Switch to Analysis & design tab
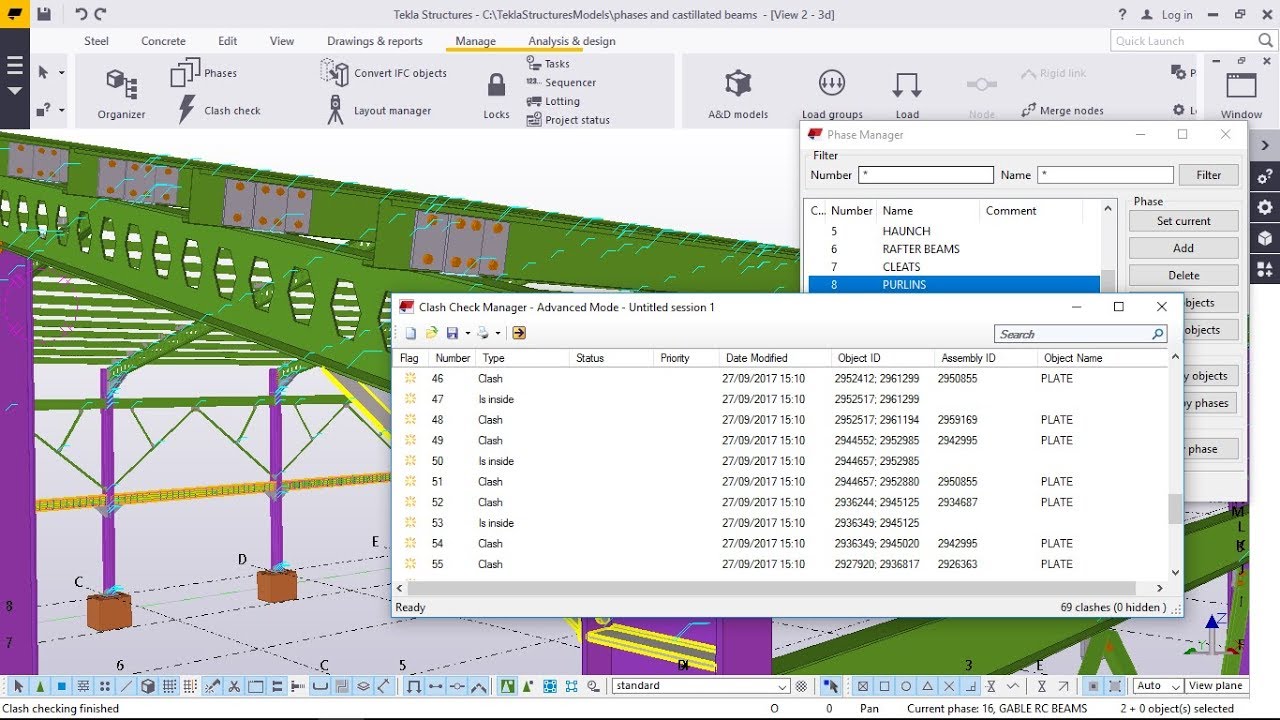 (572, 41)
